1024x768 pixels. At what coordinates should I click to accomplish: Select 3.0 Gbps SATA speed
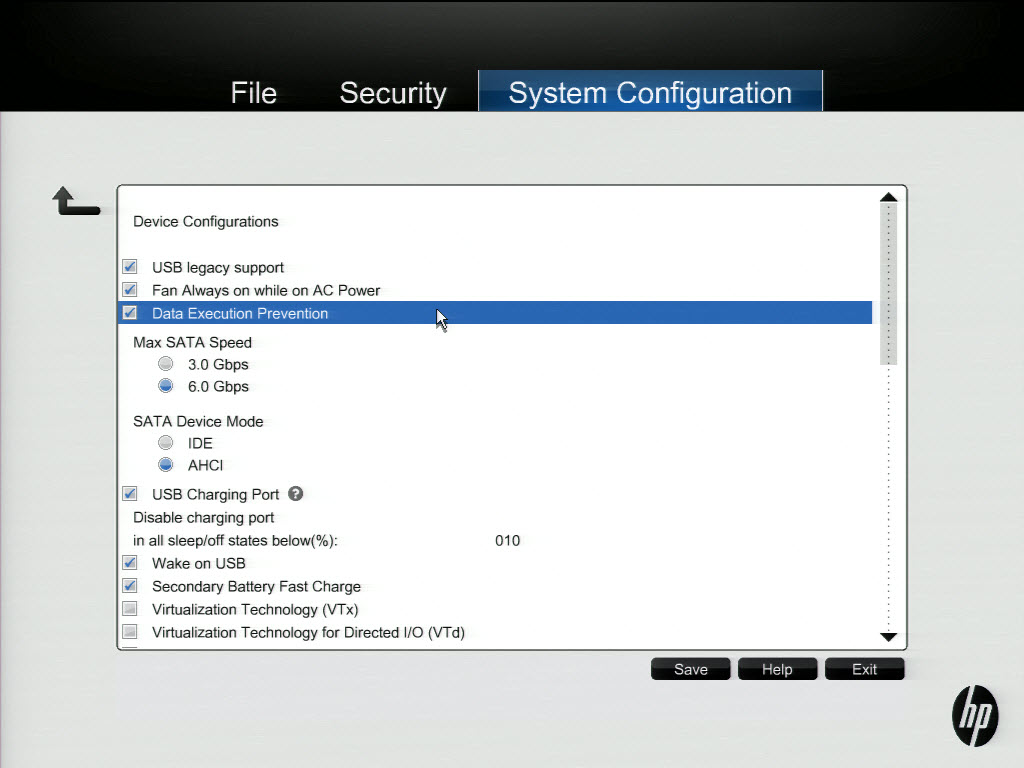tap(166, 364)
